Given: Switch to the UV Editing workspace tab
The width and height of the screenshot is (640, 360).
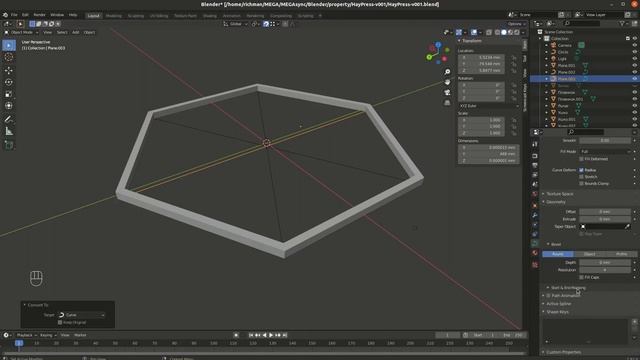Looking at the screenshot, I should point(159,16).
